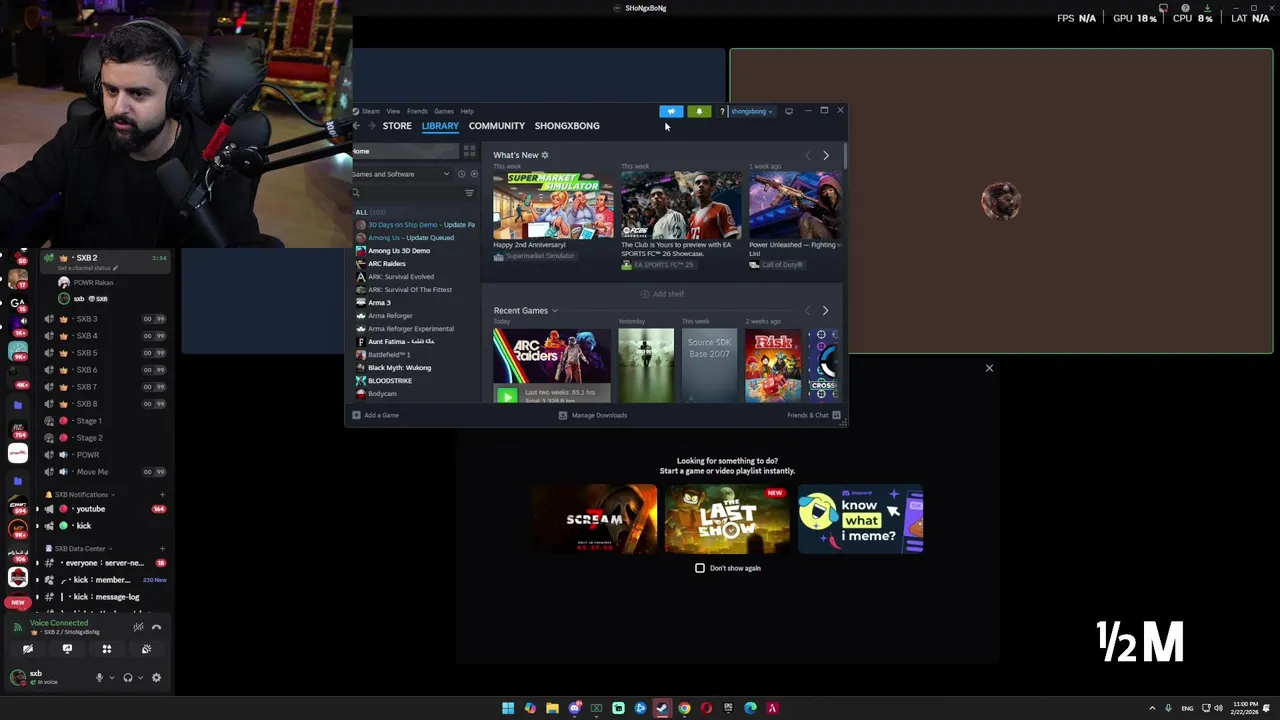Open Discord soundboard button

(x=146, y=649)
